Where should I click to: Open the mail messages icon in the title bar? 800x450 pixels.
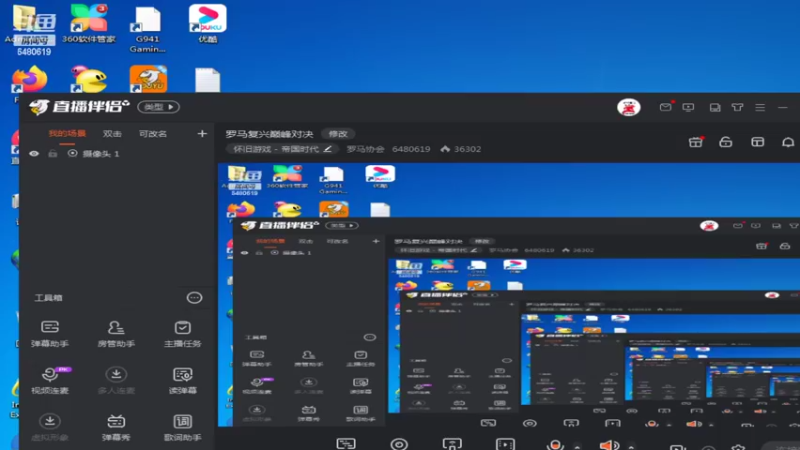[x=665, y=107]
